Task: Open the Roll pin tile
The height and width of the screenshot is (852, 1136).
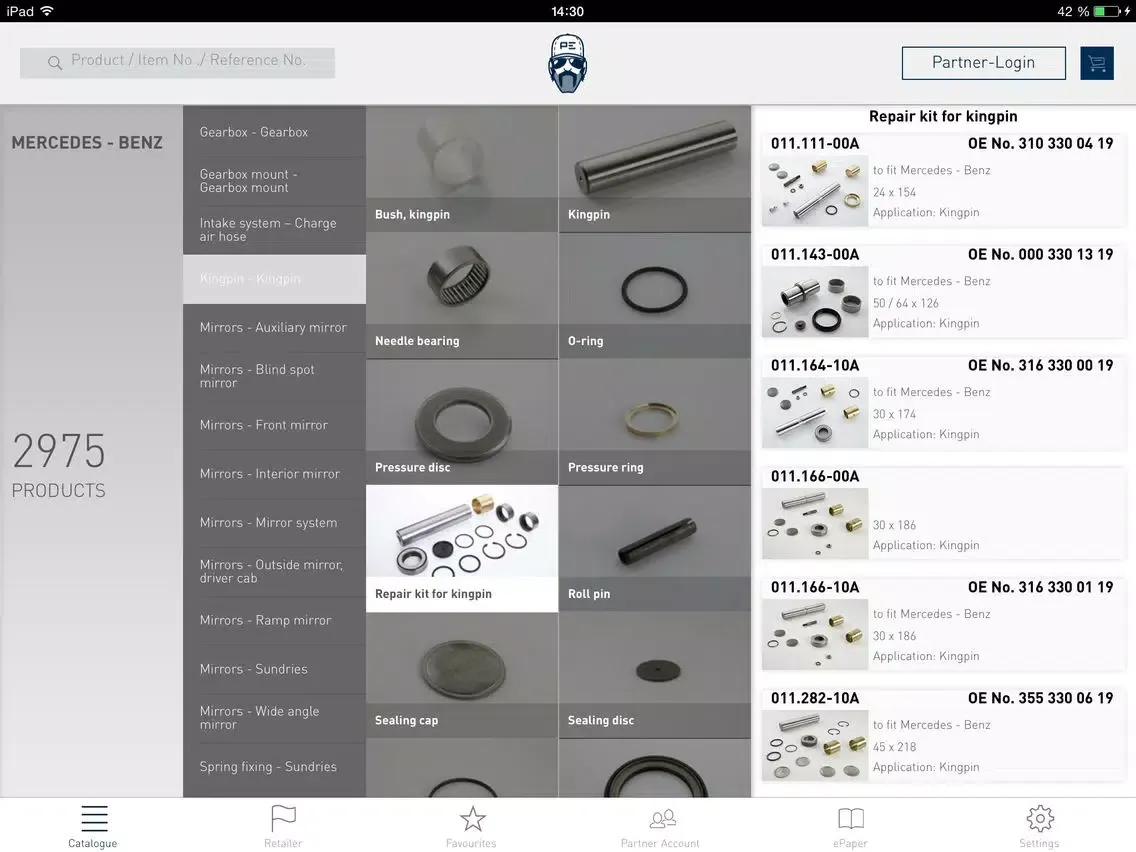Action: coord(655,548)
